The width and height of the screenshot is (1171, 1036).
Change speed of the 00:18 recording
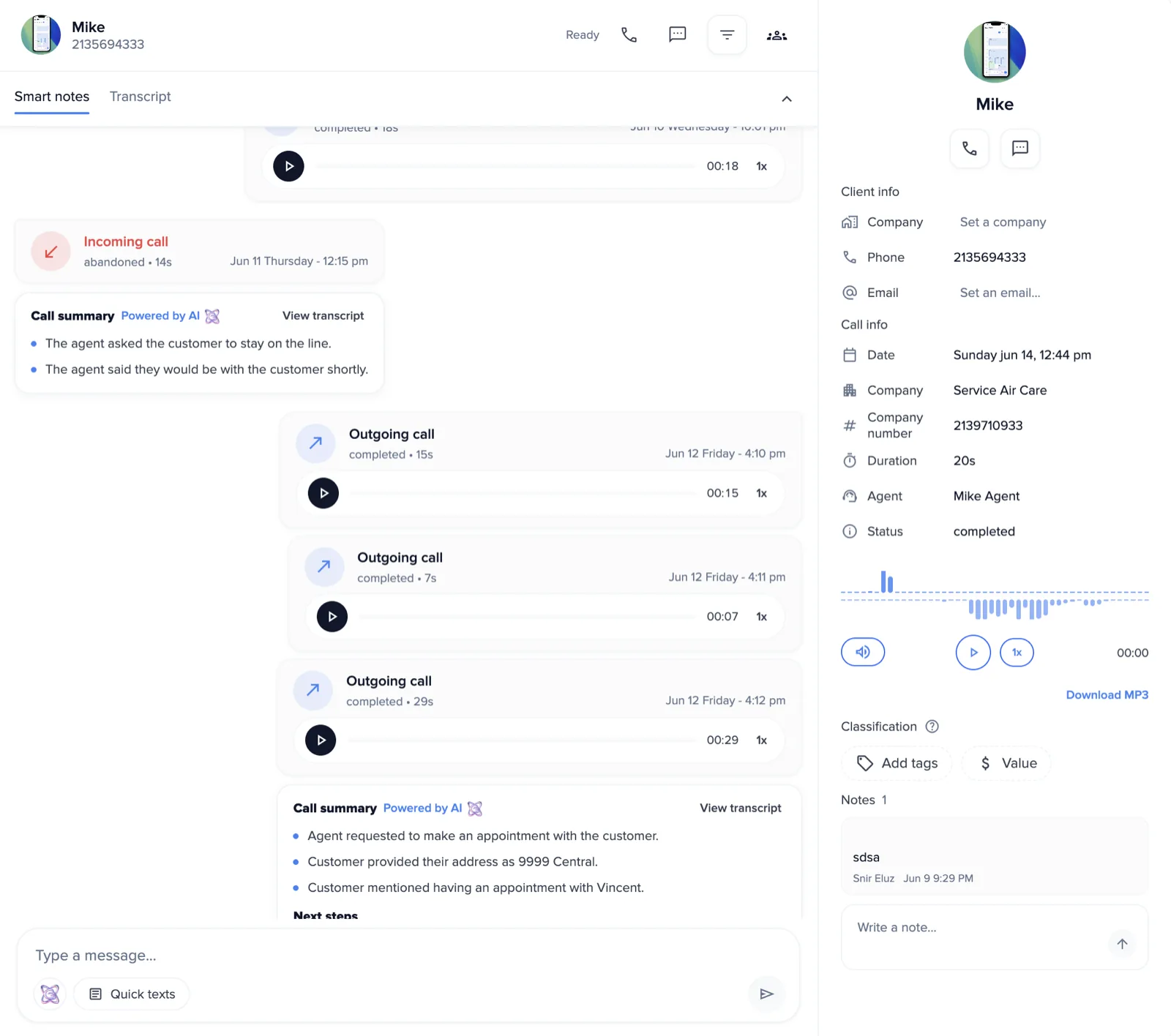point(761,166)
